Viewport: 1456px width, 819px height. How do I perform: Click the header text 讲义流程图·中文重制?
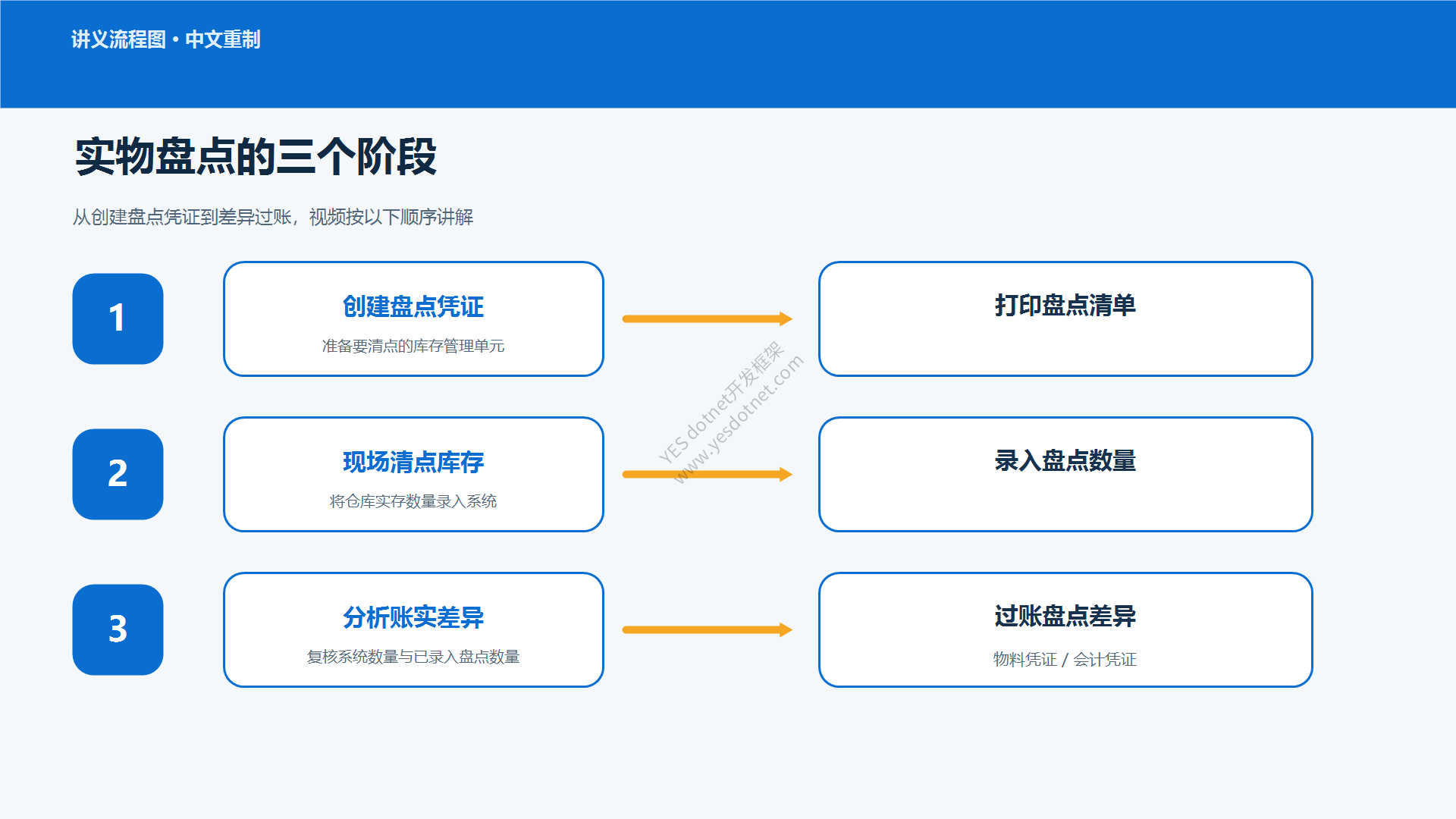pyautogui.click(x=165, y=39)
